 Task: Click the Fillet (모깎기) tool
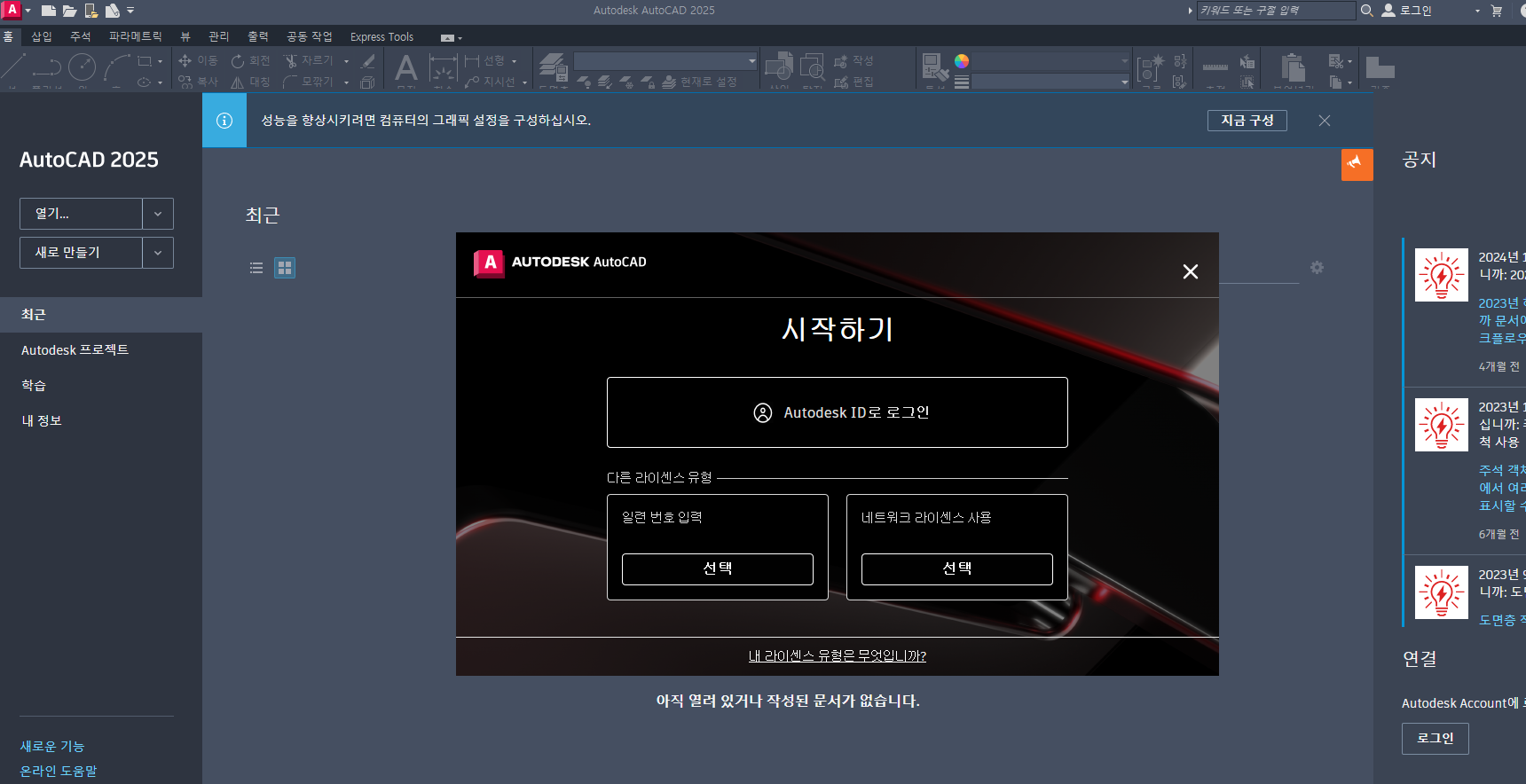click(308, 82)
